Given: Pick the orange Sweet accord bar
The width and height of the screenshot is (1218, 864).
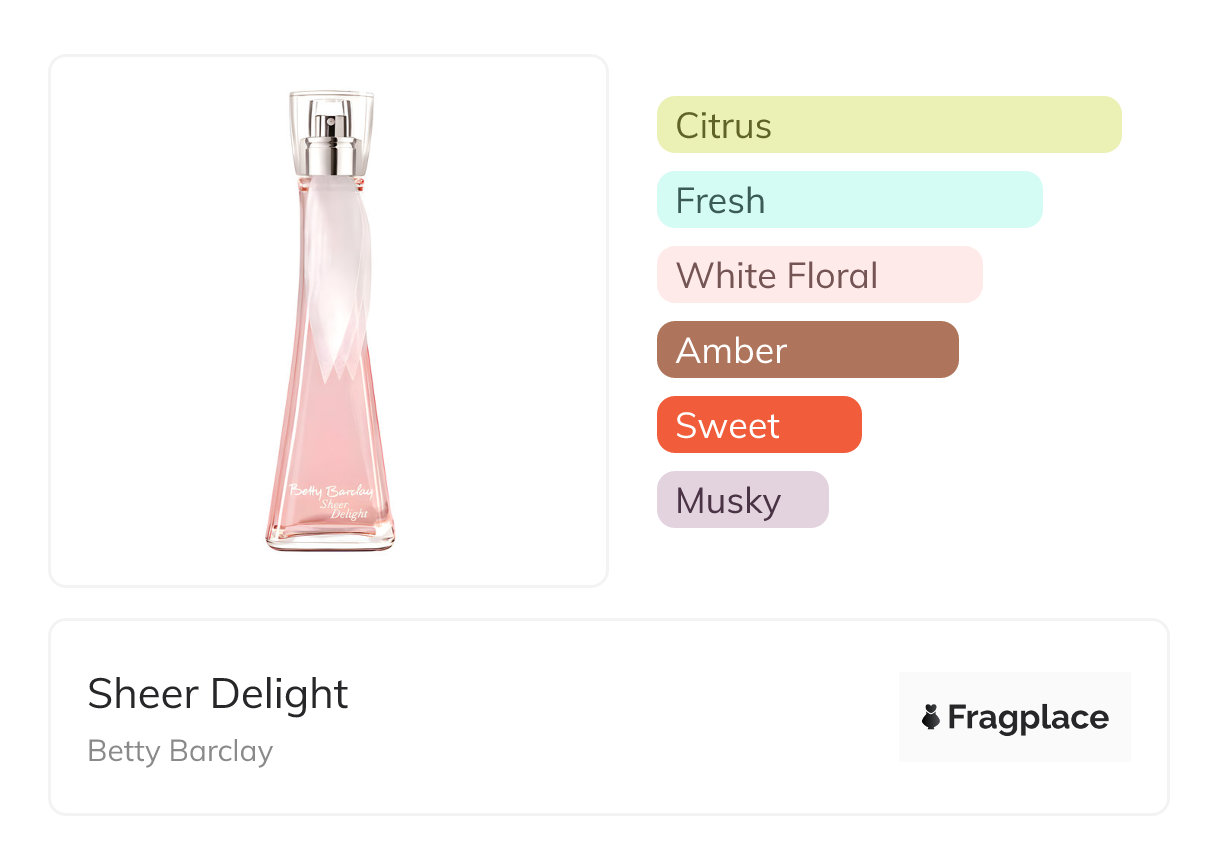Looking at the screenshot, I should point(758,425).
